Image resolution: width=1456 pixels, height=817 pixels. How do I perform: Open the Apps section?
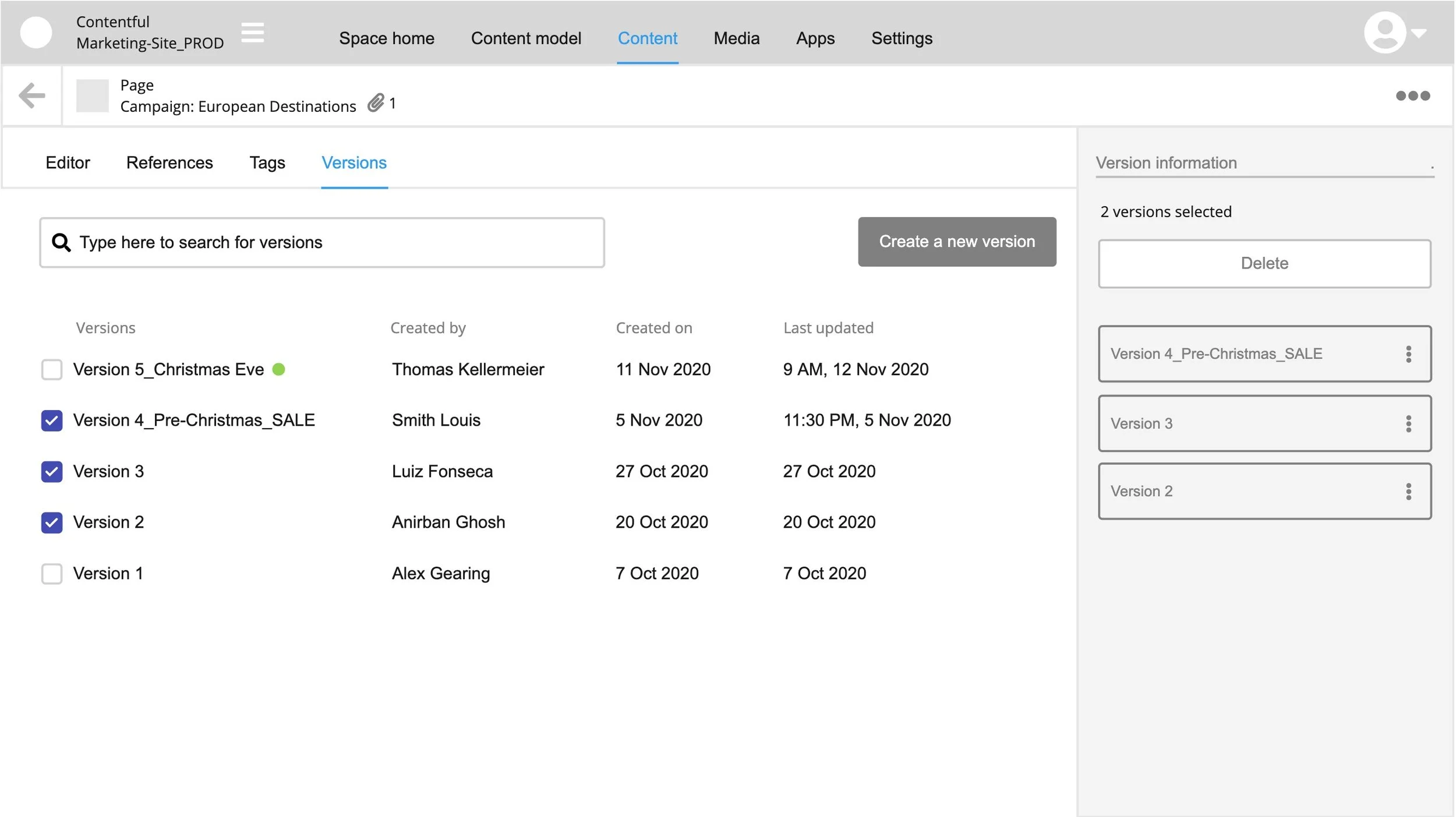pos(815,38)
